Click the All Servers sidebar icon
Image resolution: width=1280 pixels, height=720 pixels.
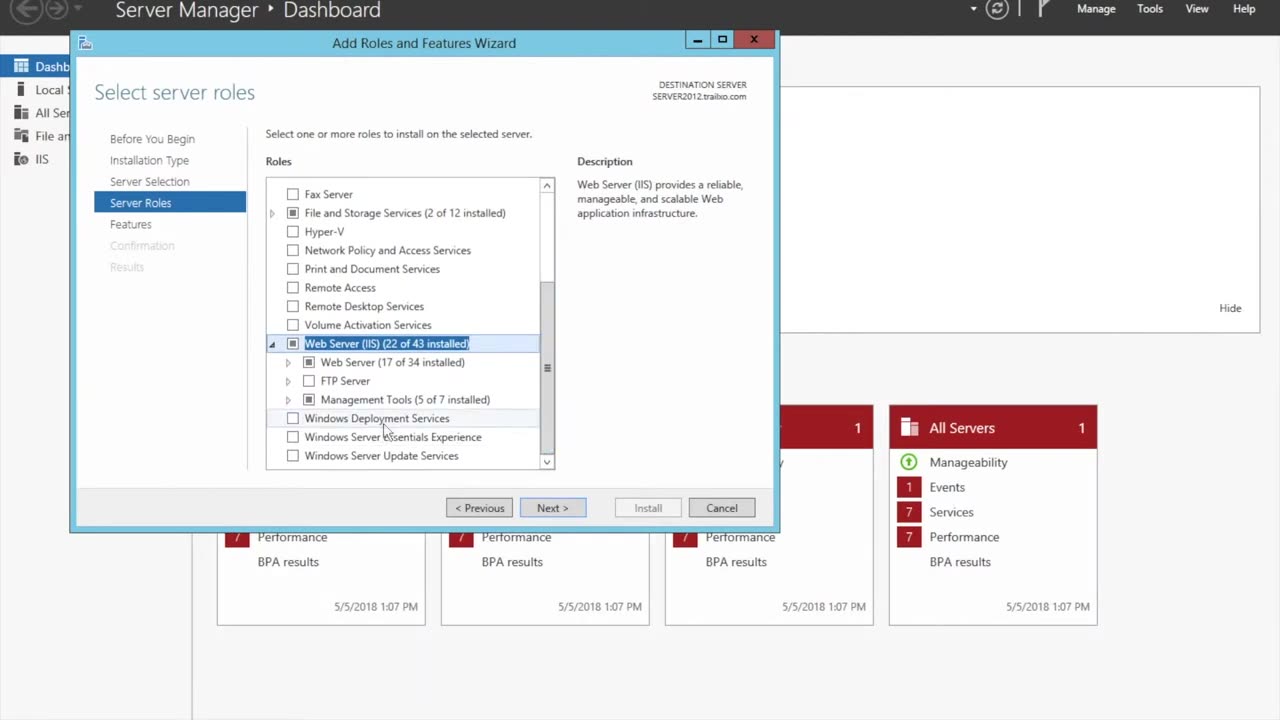pyautogui.click(x=21, y=113)
